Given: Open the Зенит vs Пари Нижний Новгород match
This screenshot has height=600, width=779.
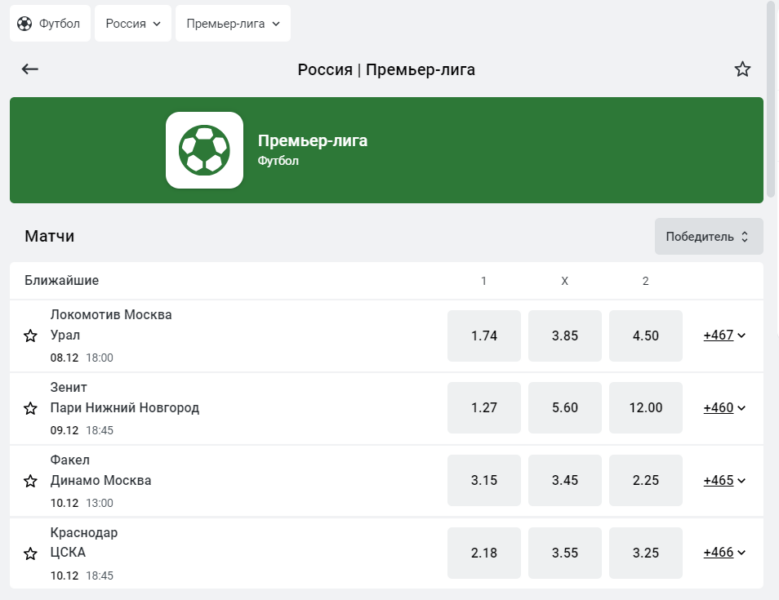Looking at the screenshot, I should (x=125, y=398).
